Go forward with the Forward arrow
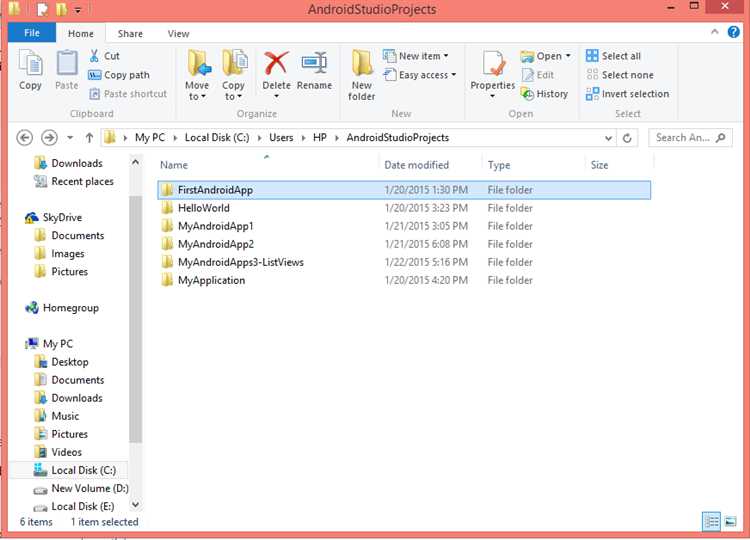750x540 pixels. (x=49, y=138)
